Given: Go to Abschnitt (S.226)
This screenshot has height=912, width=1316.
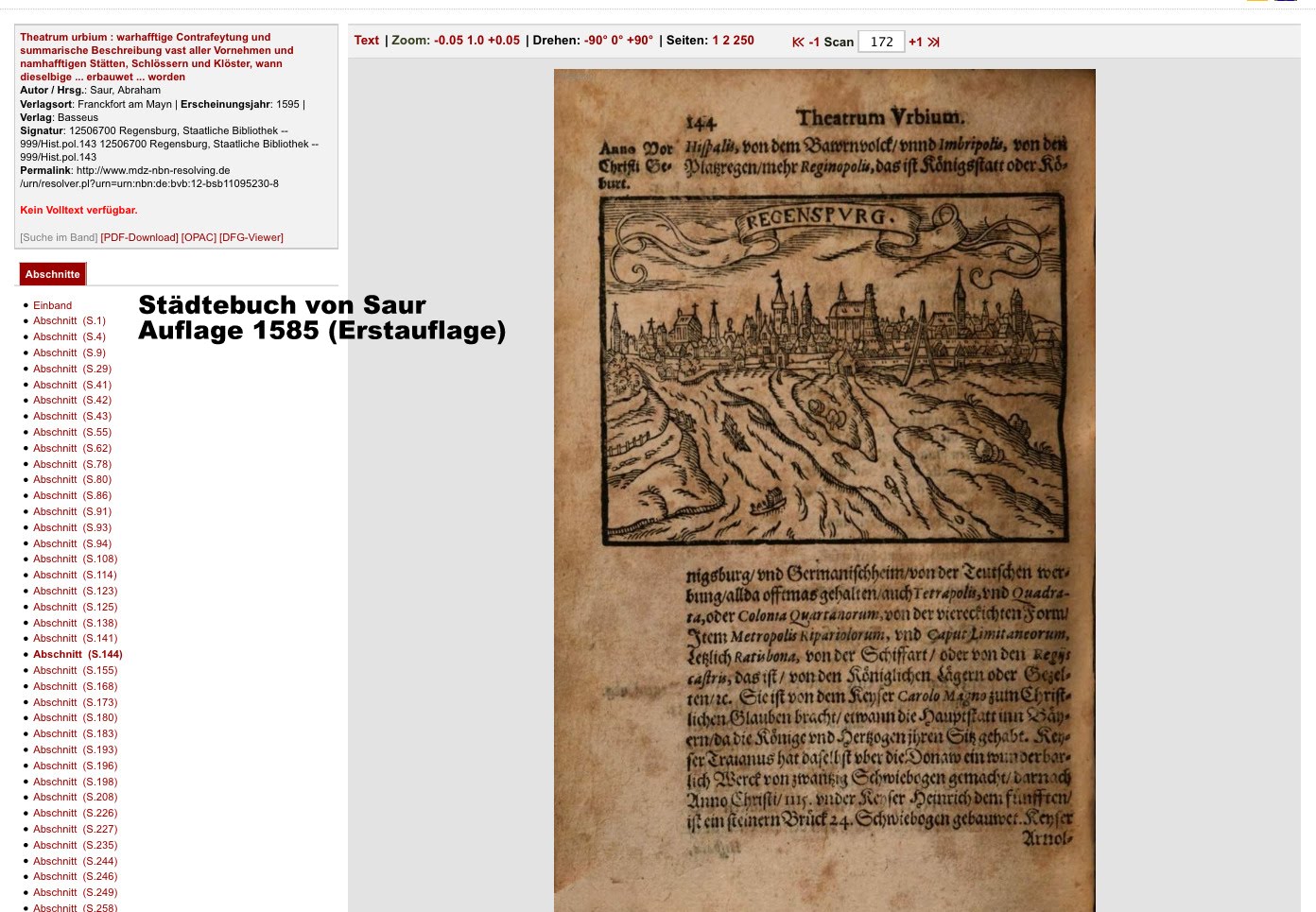Looking at the screenshot, I should pos(76,814).
